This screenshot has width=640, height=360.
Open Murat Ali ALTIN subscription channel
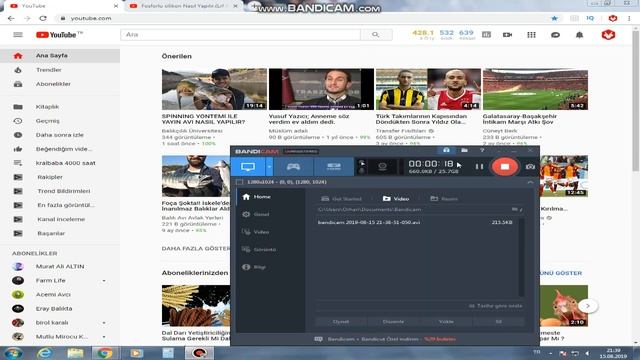[x=60, y=267]
